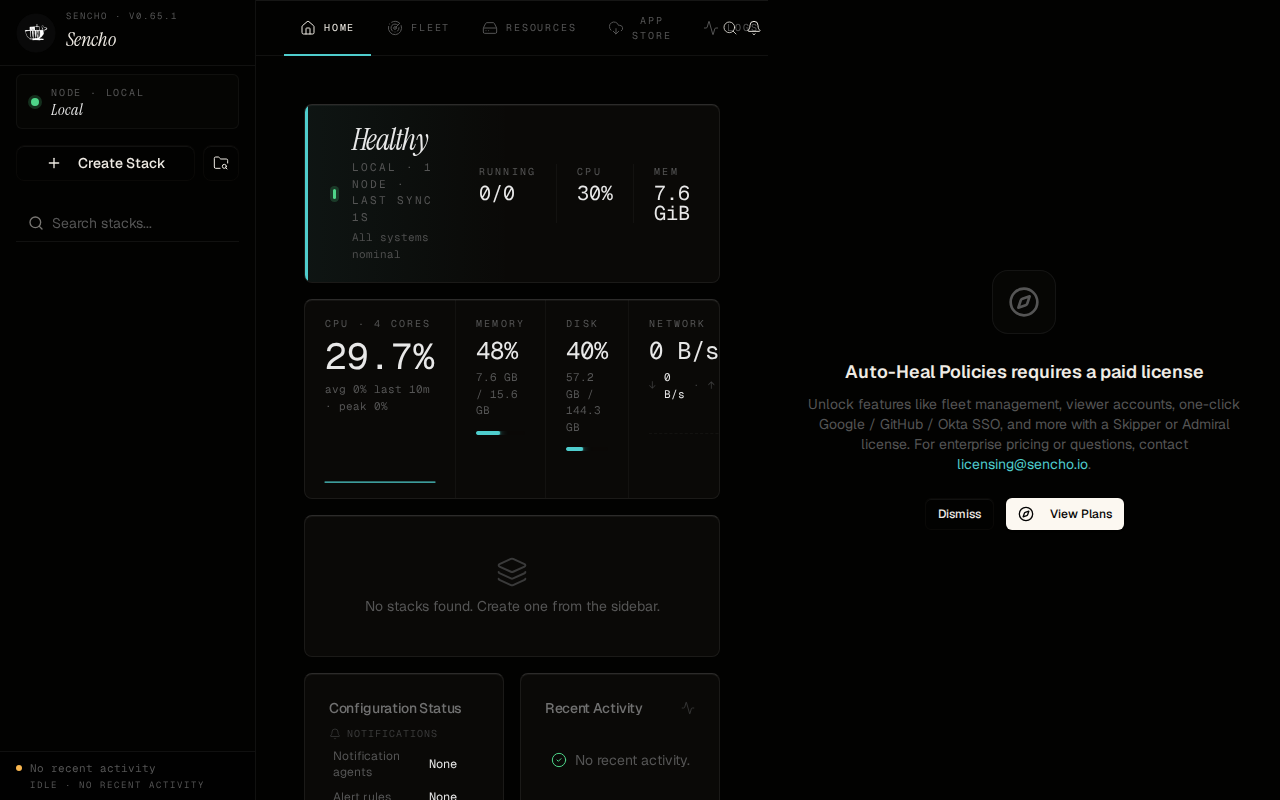Click the CPU 29.7% value
The height and width of the screenshot is (800, 1280).
pyautogui.click(x=380, y=357)
